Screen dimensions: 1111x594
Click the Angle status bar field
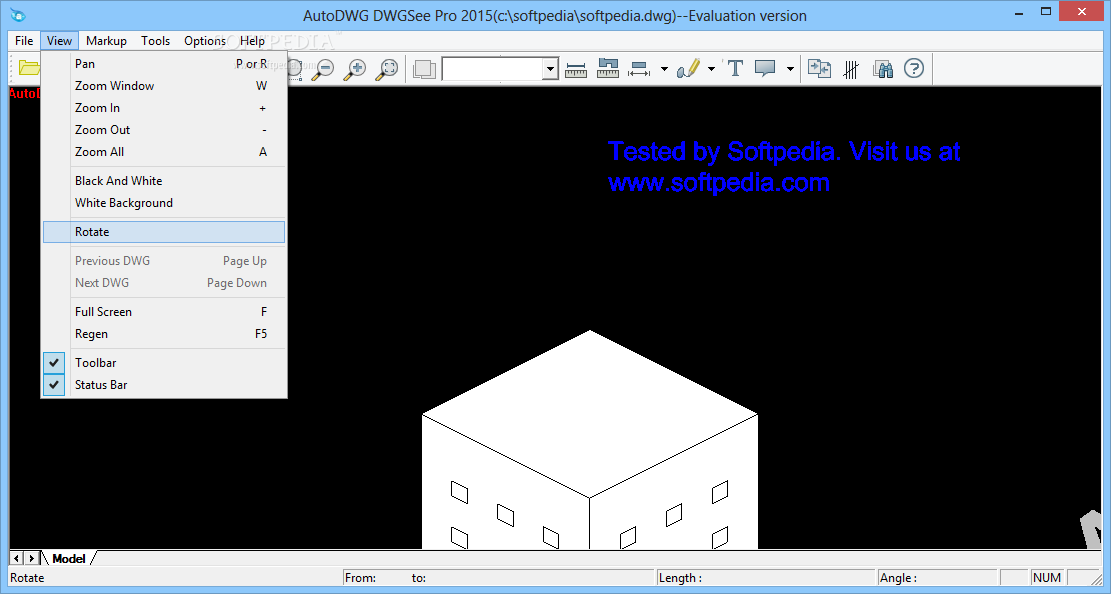[937, 578]
